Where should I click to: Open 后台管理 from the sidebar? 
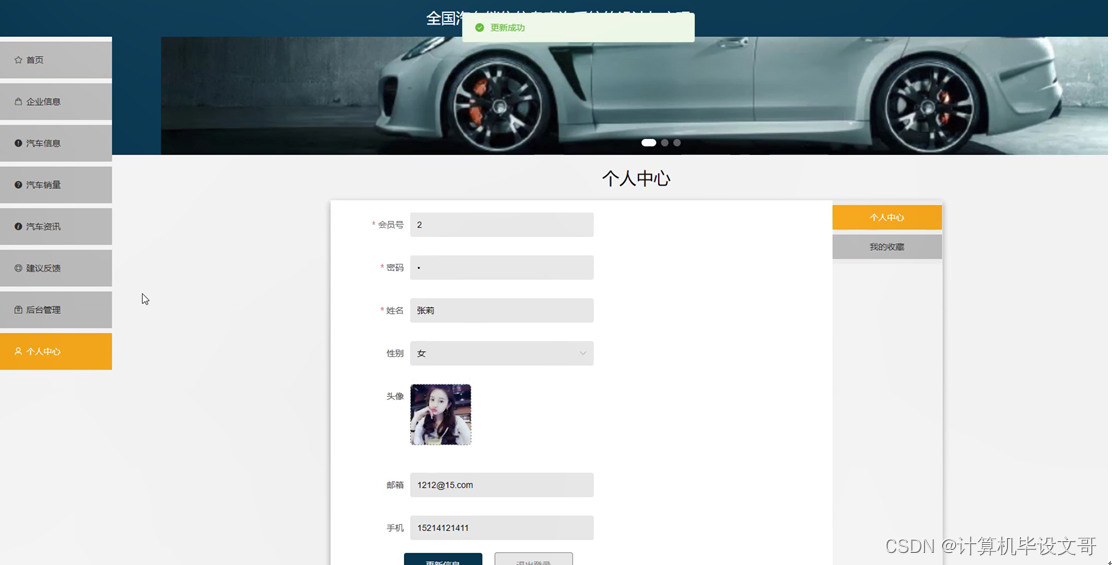click(x=56, y=310)
